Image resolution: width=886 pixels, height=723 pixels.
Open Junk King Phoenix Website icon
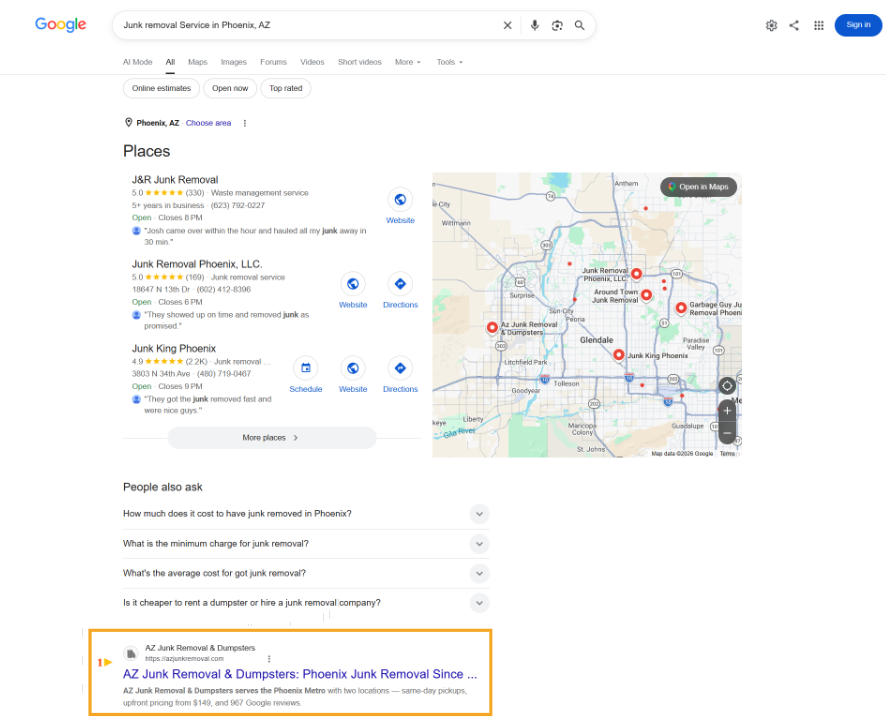coord(353,368)
